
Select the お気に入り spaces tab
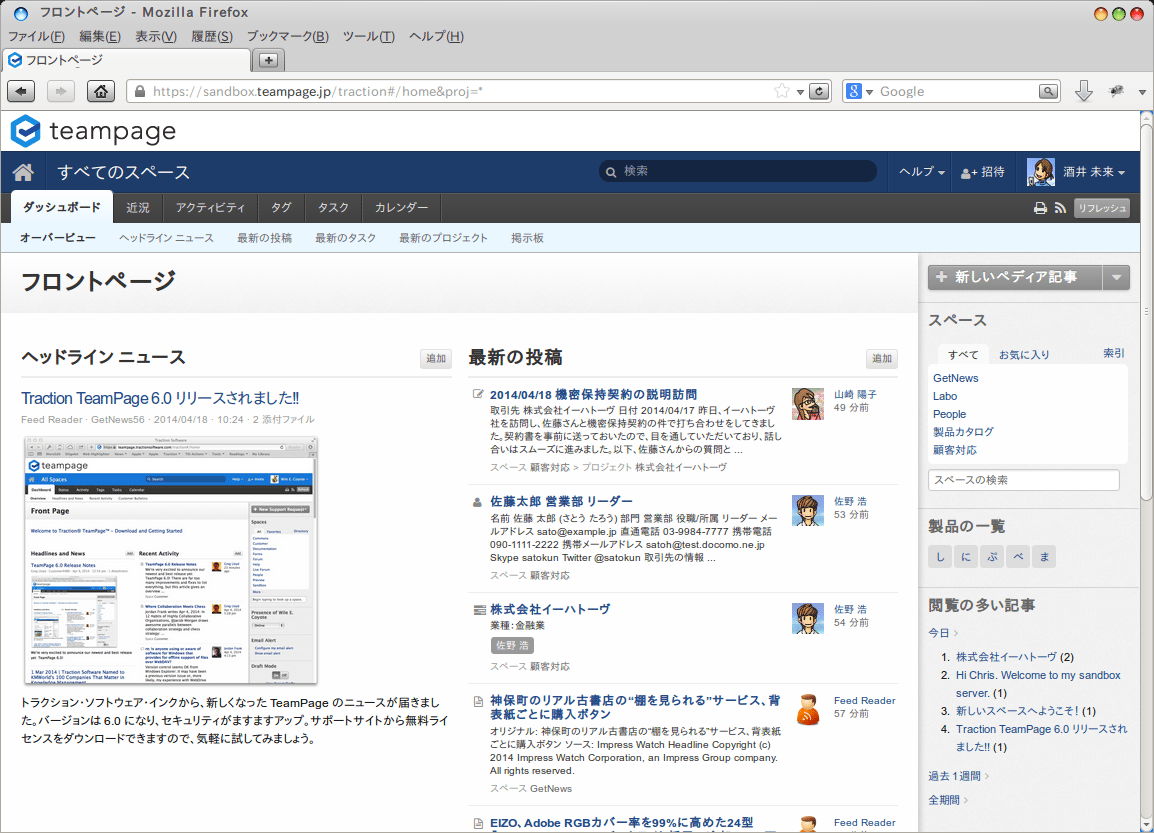1024,355
